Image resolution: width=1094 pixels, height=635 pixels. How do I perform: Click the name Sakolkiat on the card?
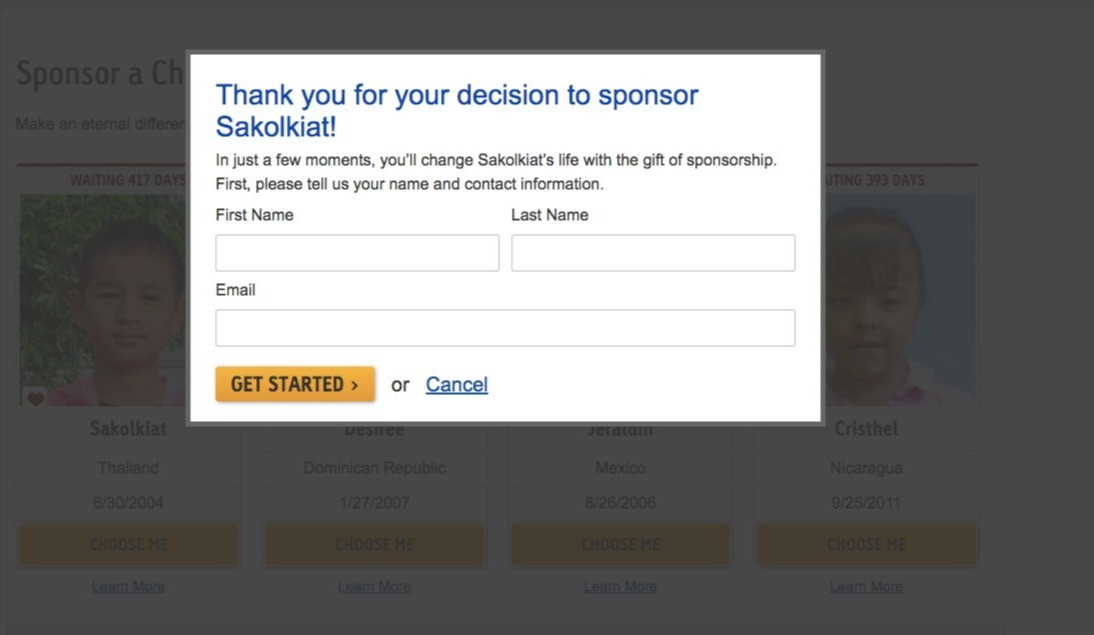tap(129, 429)
